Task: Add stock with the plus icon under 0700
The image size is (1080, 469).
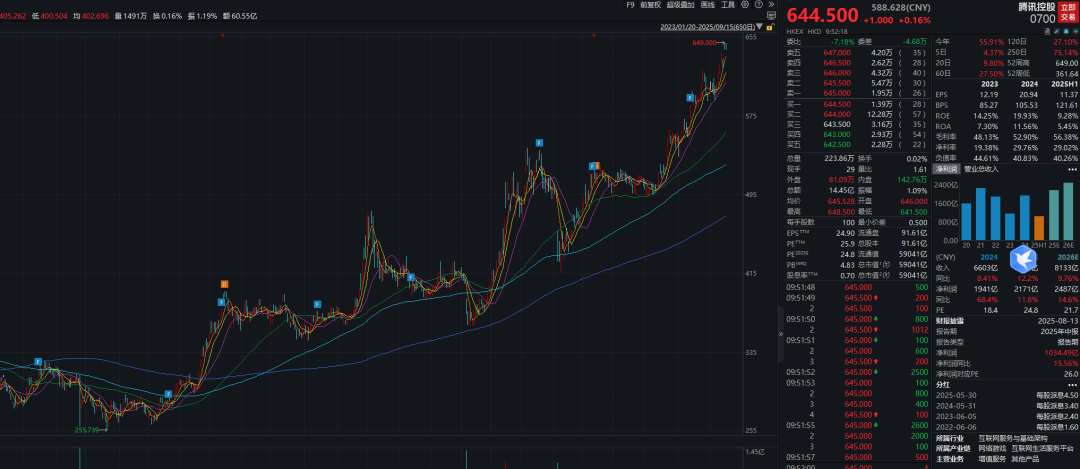Action: click(1075, 32)
